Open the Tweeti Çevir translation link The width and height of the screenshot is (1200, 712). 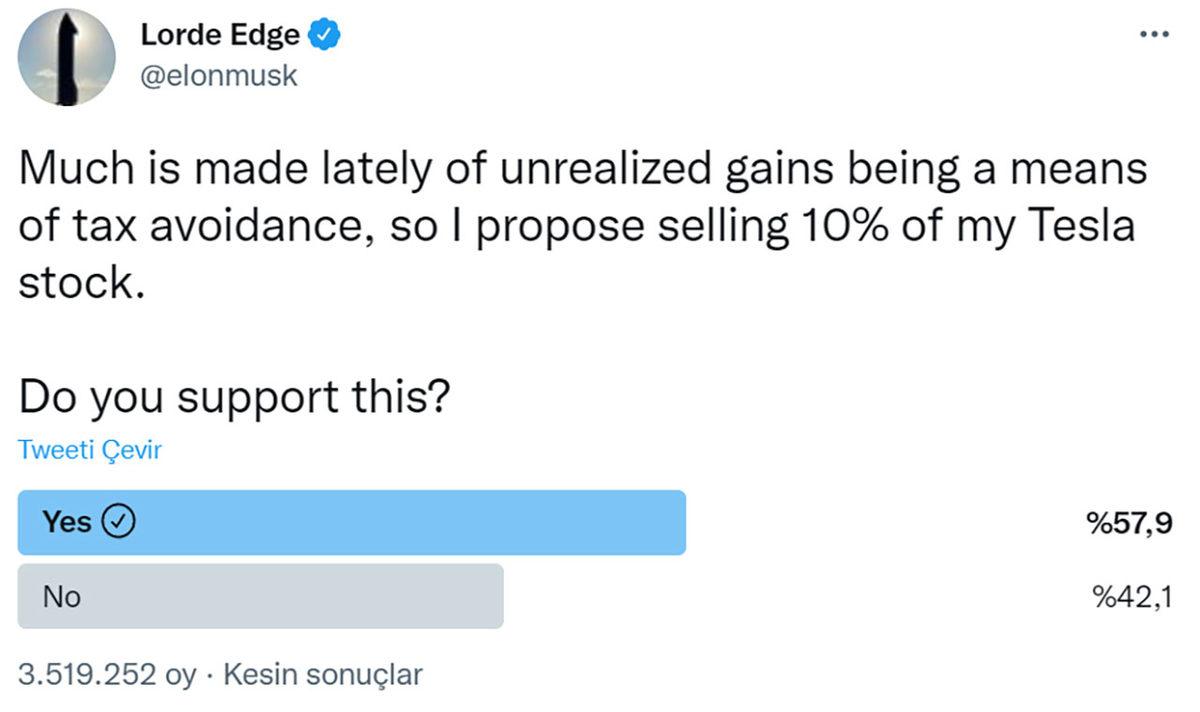point(88,449)
